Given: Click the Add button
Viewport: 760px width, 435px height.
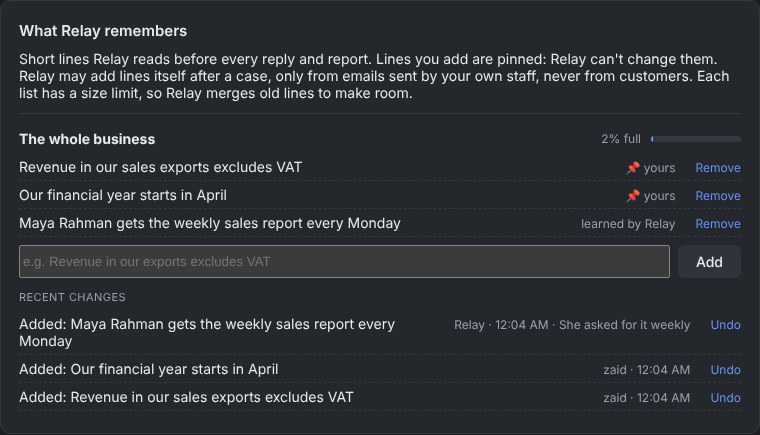Looking at the screenshot, I should pyautogui.click(x=709, y=262).
